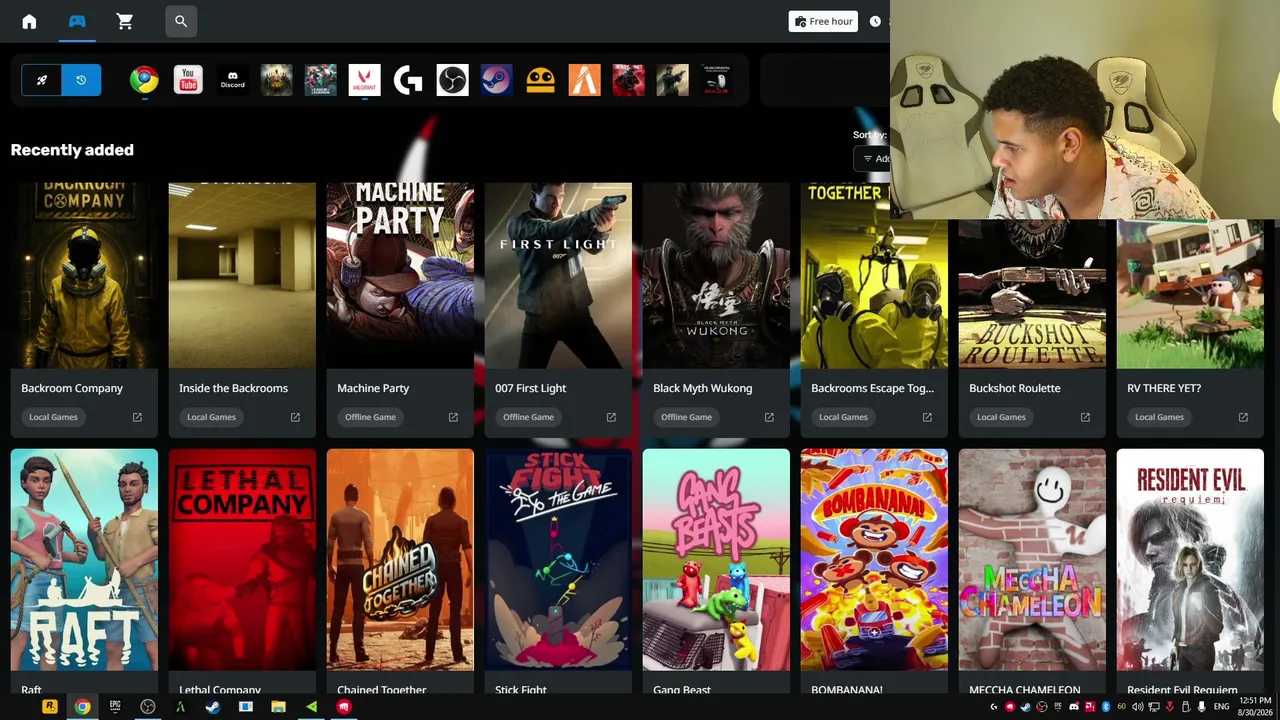Open Steam from the Windows taskbar
The width and height of the screenshot is (1280, 720).
213,707
